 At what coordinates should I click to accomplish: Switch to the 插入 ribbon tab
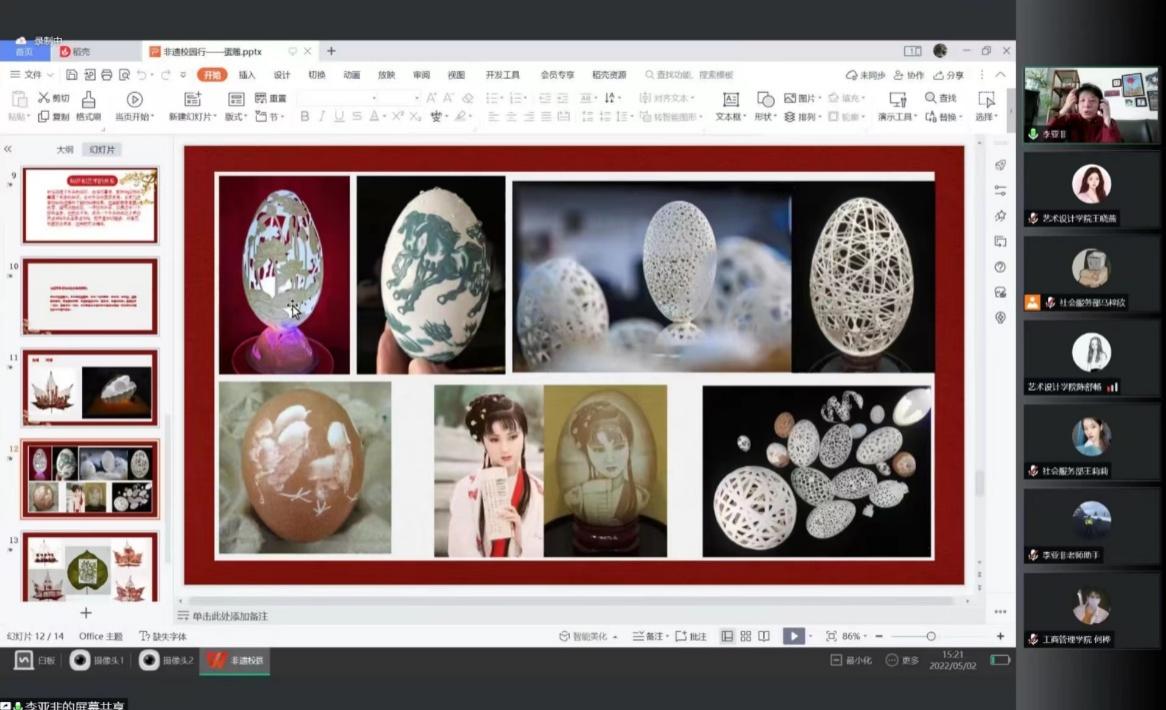(x=247, y=74)
